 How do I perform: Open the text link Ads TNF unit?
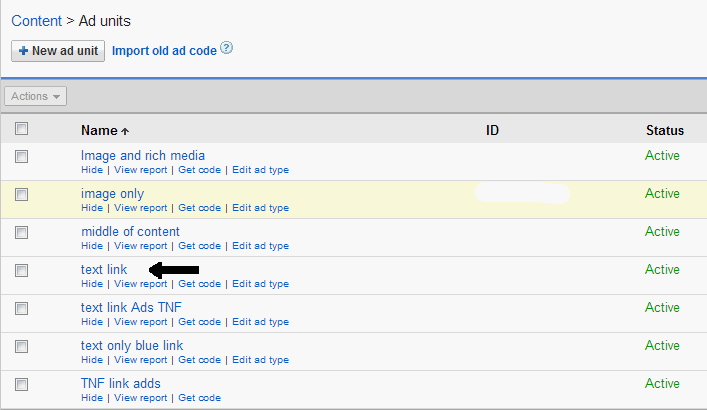(x=131, y=307)
